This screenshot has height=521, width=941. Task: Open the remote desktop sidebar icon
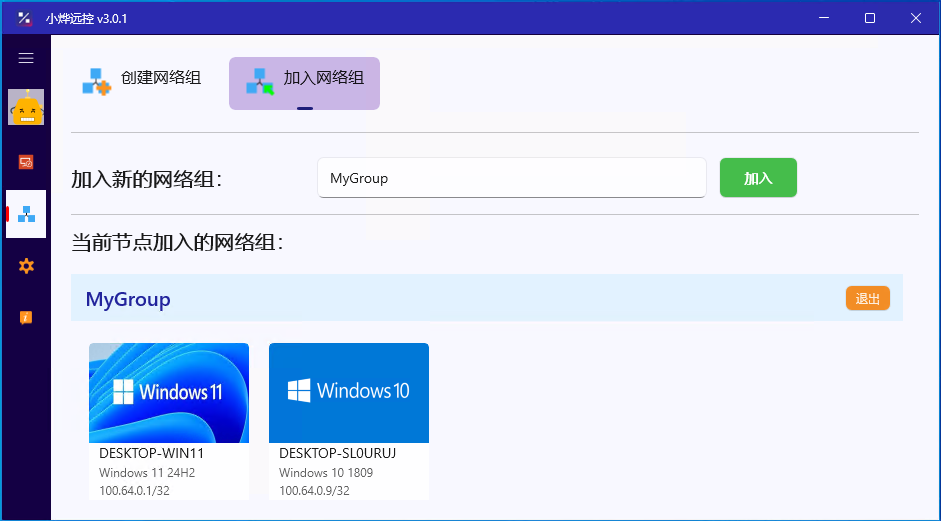point(26,162)
